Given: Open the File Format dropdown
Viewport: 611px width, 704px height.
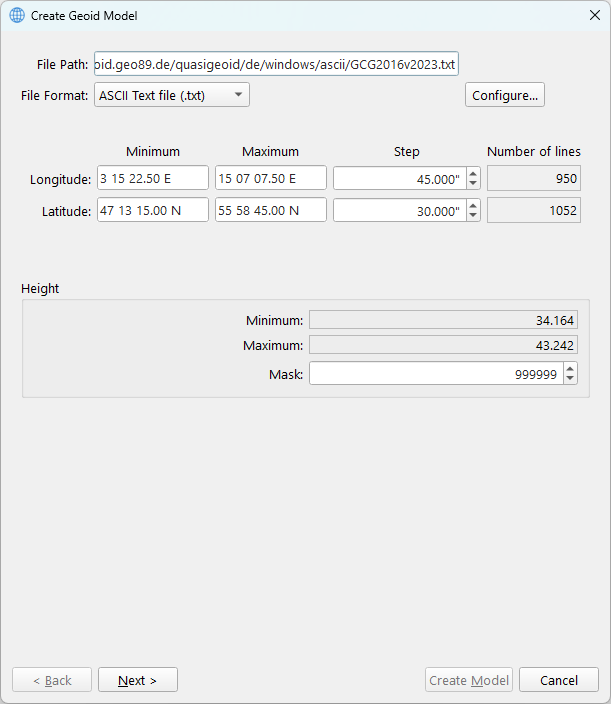Looking at the screenshot, I should (171, 95).
